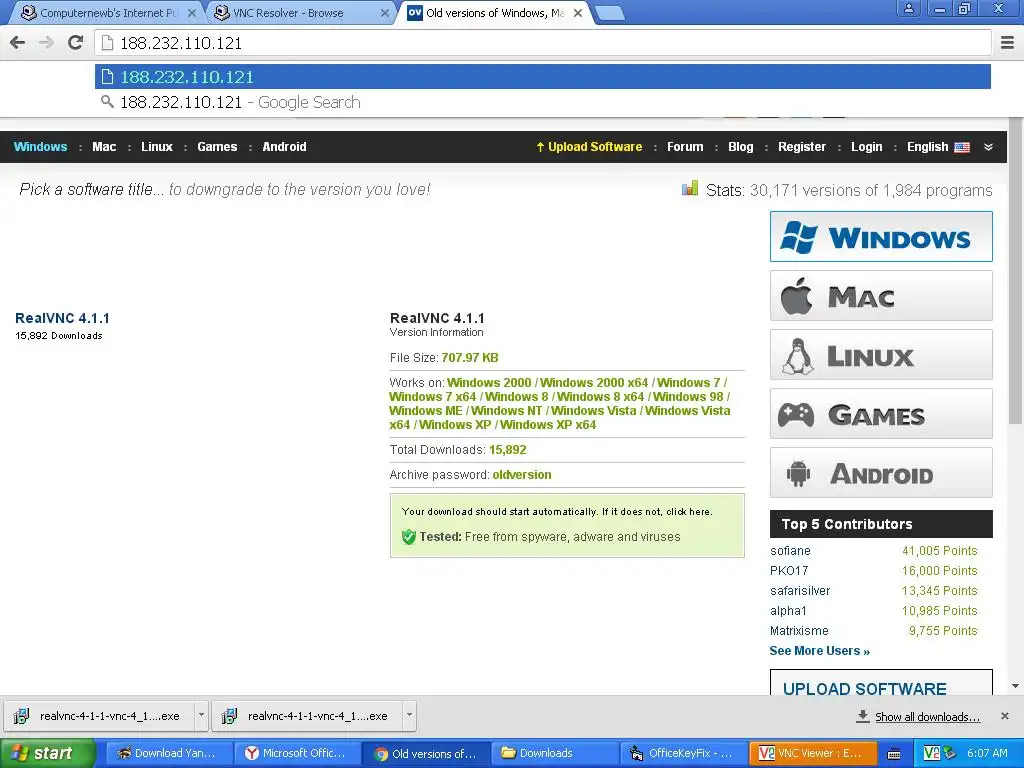Dismiss the downloads bar with the X

point(1005,716)
